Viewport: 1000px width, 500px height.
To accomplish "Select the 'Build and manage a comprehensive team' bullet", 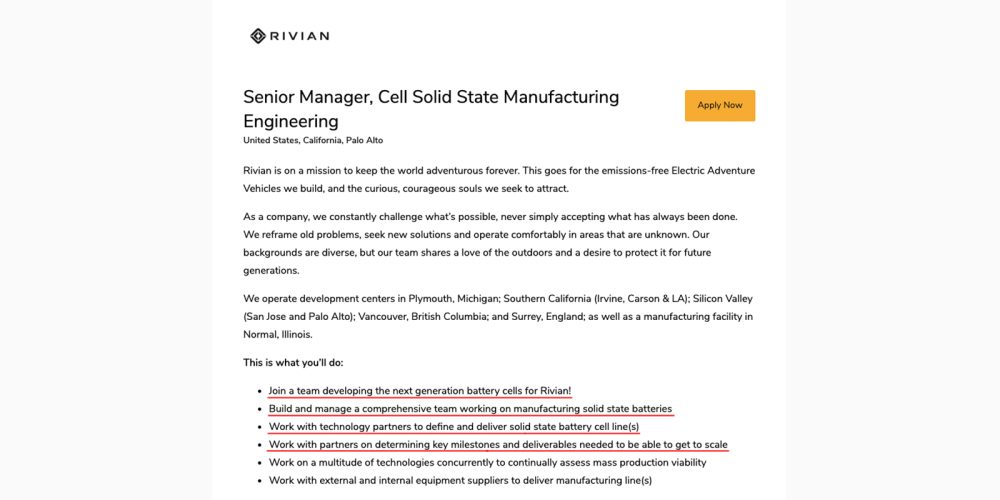I will click(470, 409).
